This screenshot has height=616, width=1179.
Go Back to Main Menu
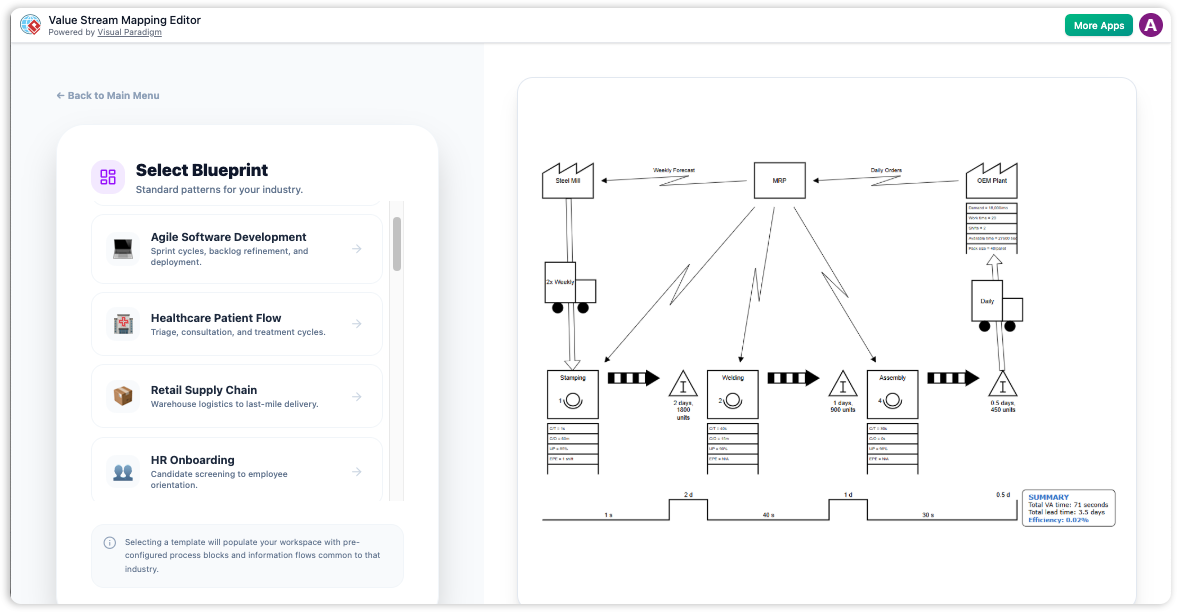(x=107, y=95)
